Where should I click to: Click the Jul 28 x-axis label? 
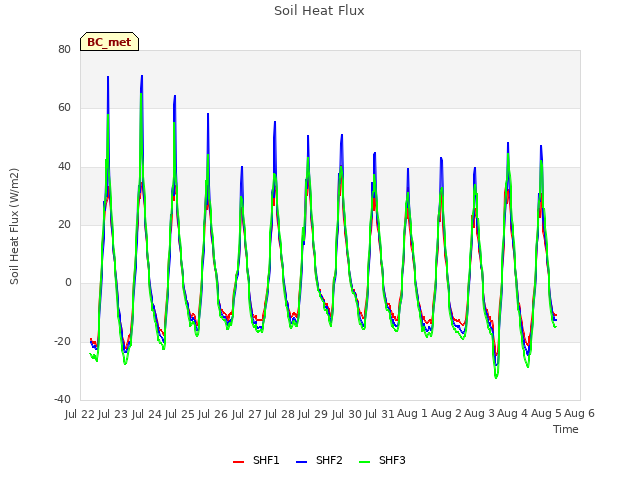(280, 414)
